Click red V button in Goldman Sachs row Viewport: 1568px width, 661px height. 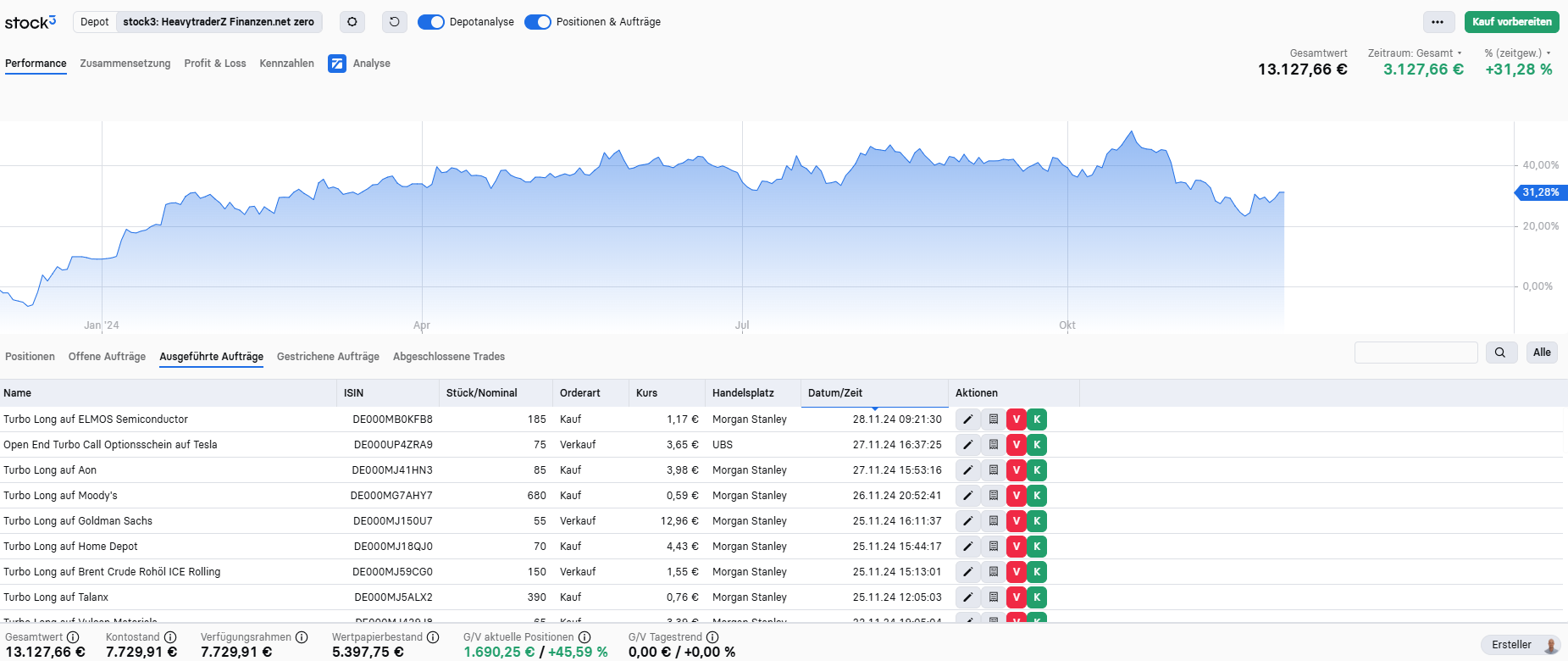tap(1017, 521)
